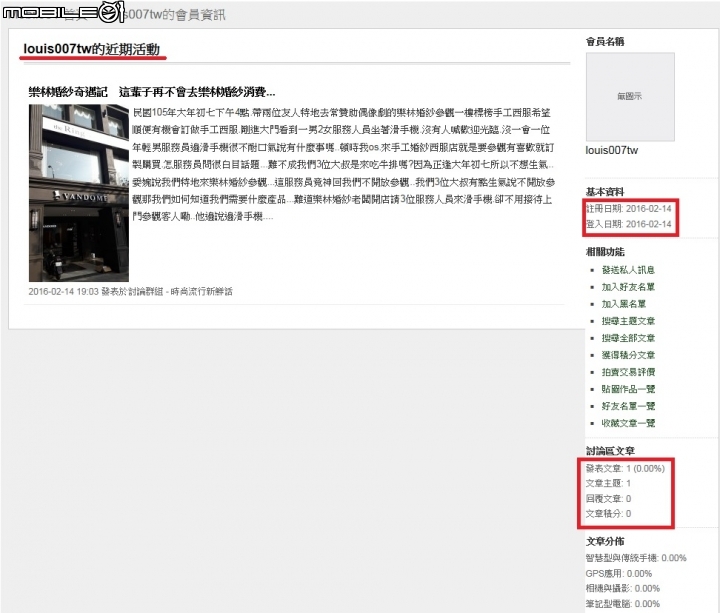Select the 相機與攝影: 0.00% text

pos(622,589)
